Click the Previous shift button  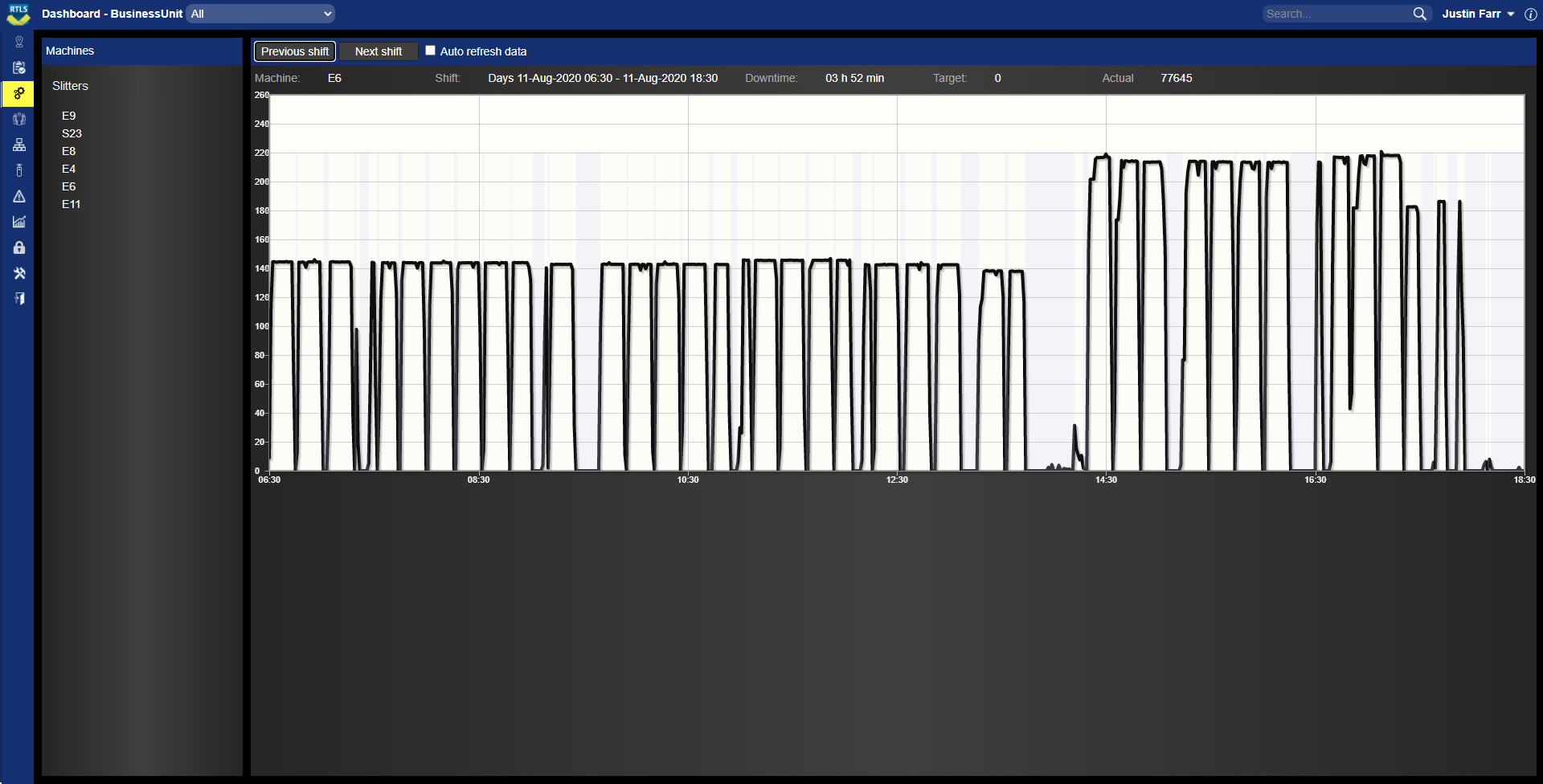click(295, 51)
